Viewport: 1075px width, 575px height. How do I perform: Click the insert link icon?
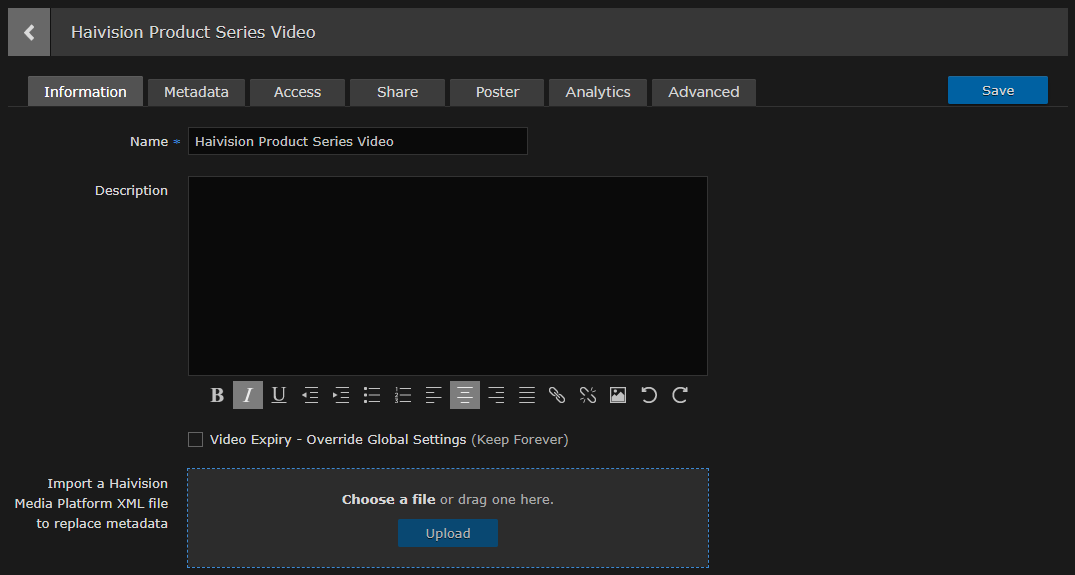pyautogui.click(x=557, y=395)
